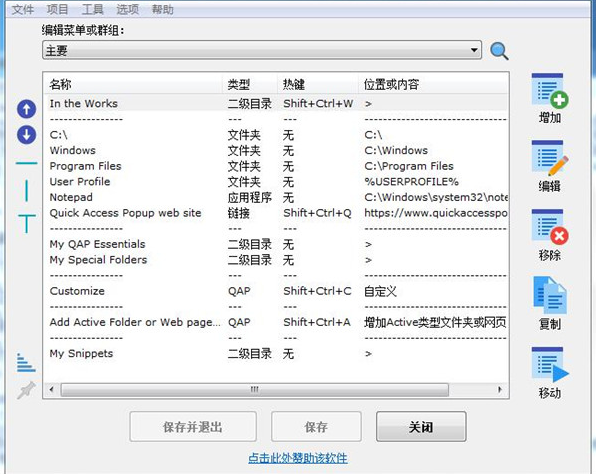Screen dimensions: 596x474
Task: Select the In the Works row
Action: pyautogui.click(x=276, y=103)
